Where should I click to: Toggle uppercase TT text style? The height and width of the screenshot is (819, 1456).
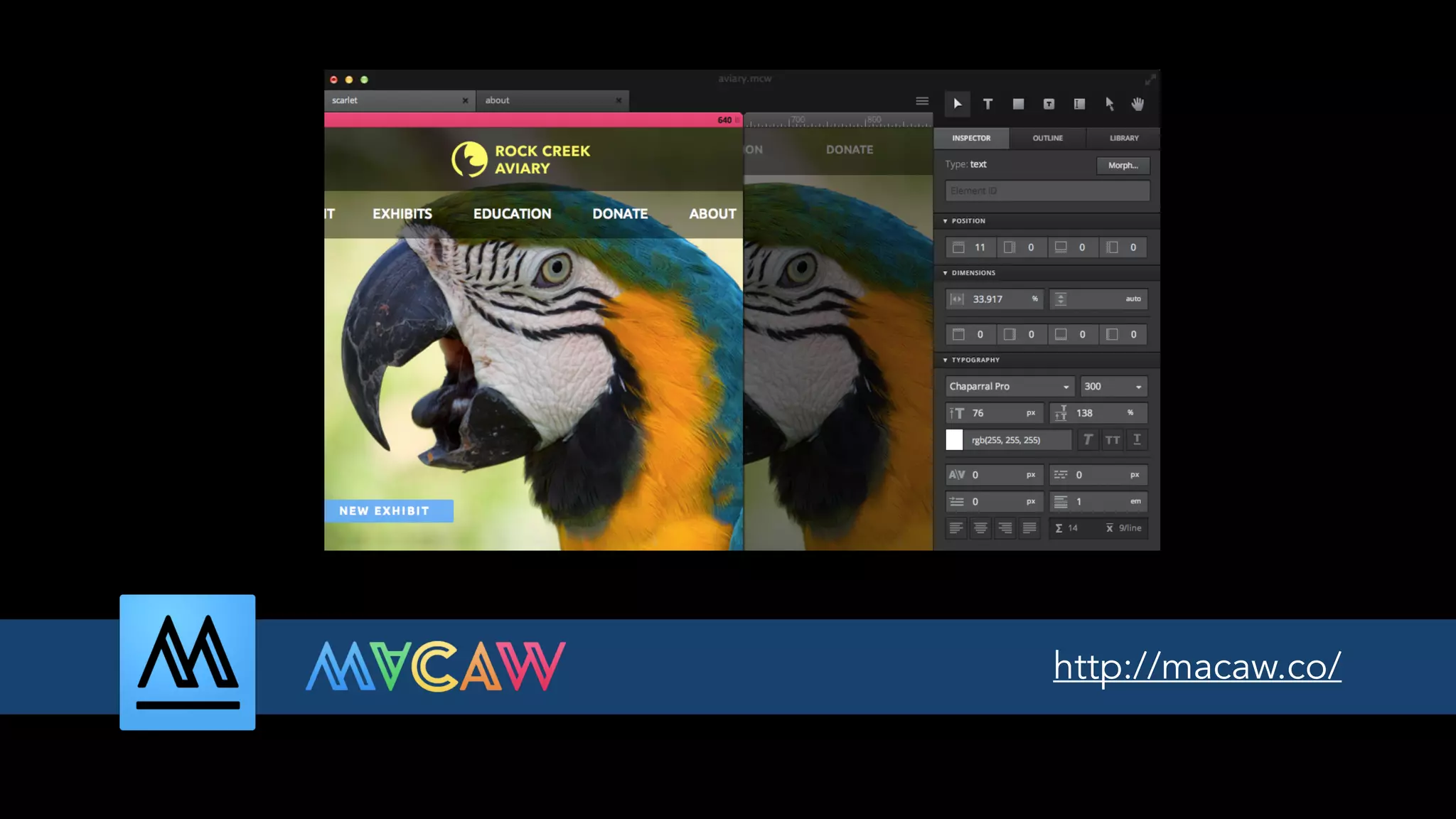click(1113, 440)
